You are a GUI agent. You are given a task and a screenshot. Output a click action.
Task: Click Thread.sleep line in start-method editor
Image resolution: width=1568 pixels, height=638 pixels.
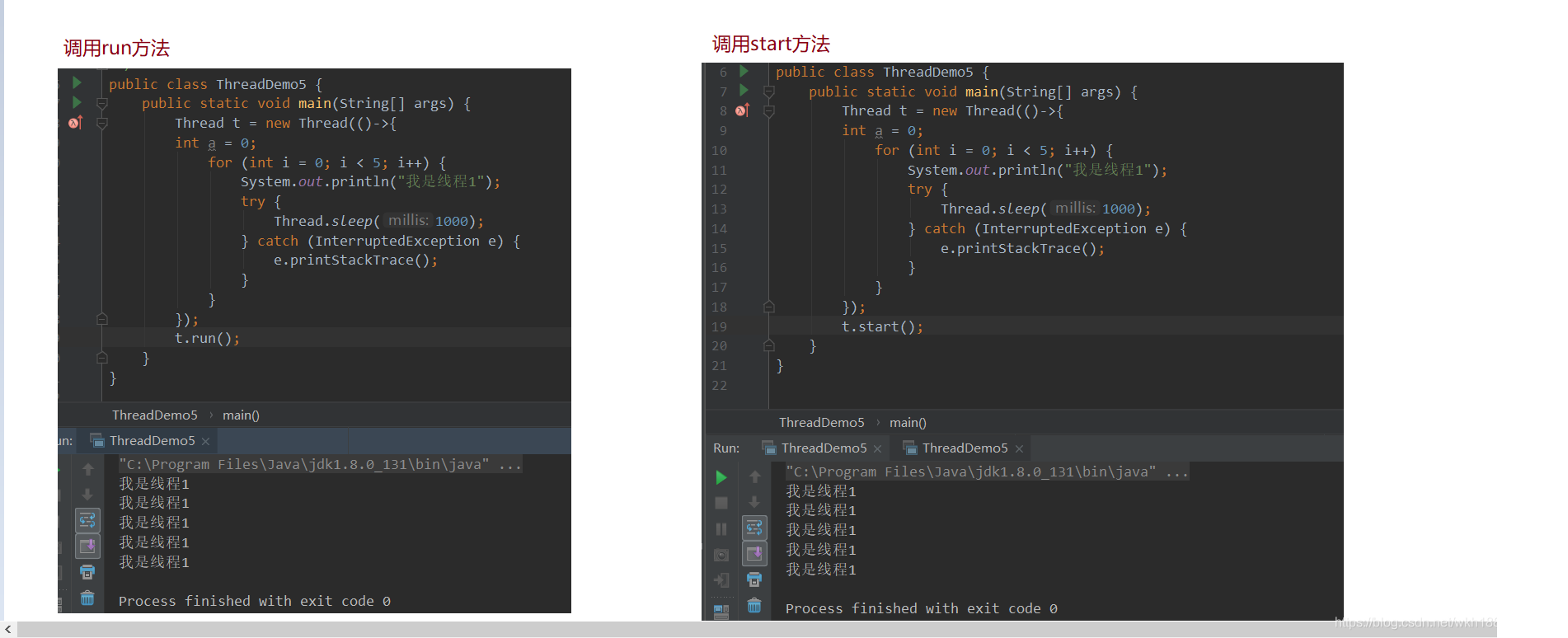(1045, 209)
